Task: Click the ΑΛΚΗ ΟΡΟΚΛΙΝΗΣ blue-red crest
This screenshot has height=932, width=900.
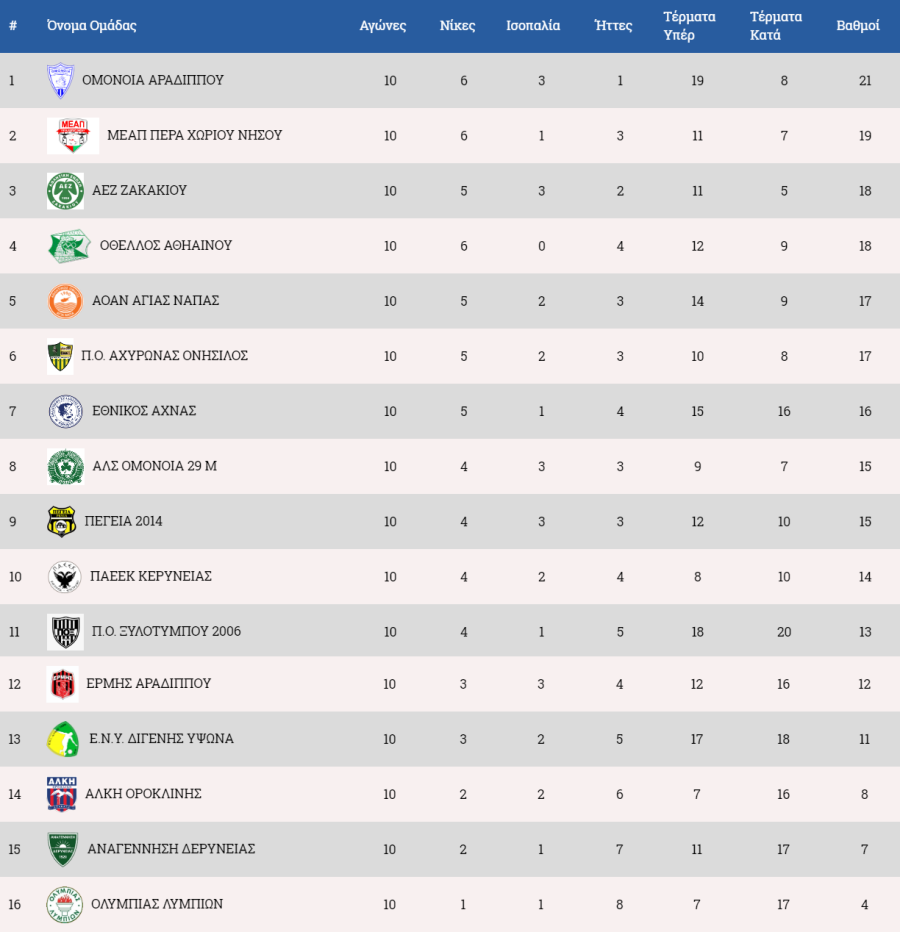Action: (x=62, y=794)
